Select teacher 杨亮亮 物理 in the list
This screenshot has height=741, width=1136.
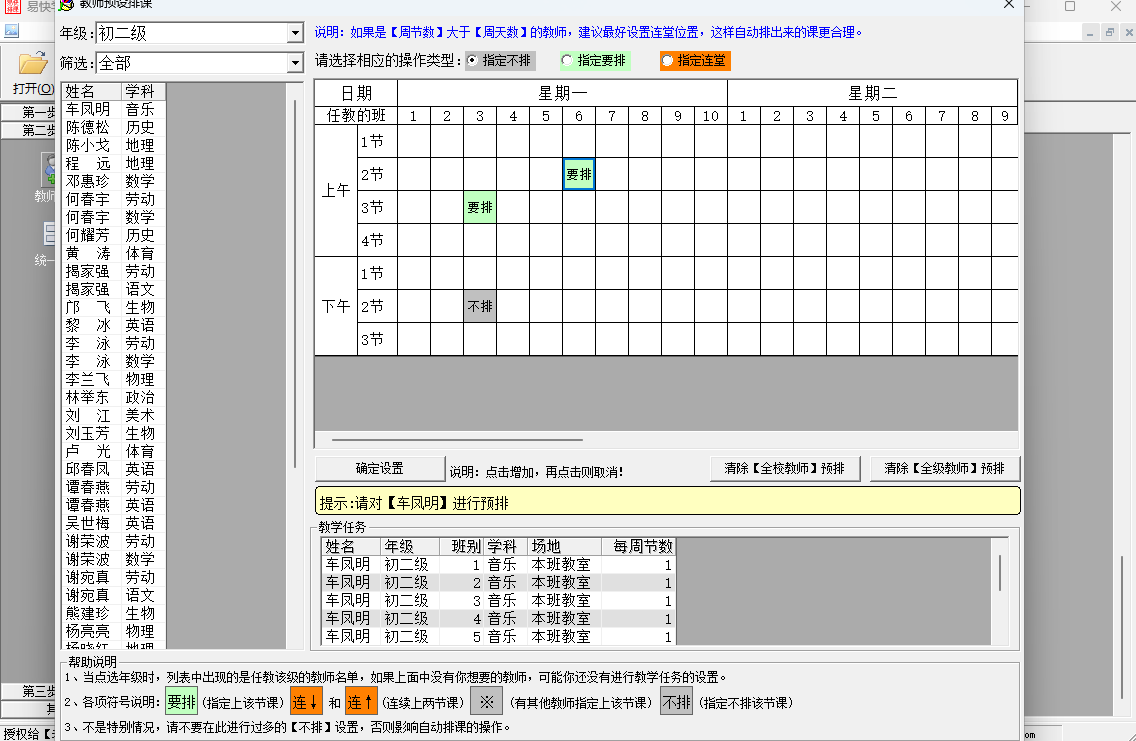(114, 632)
